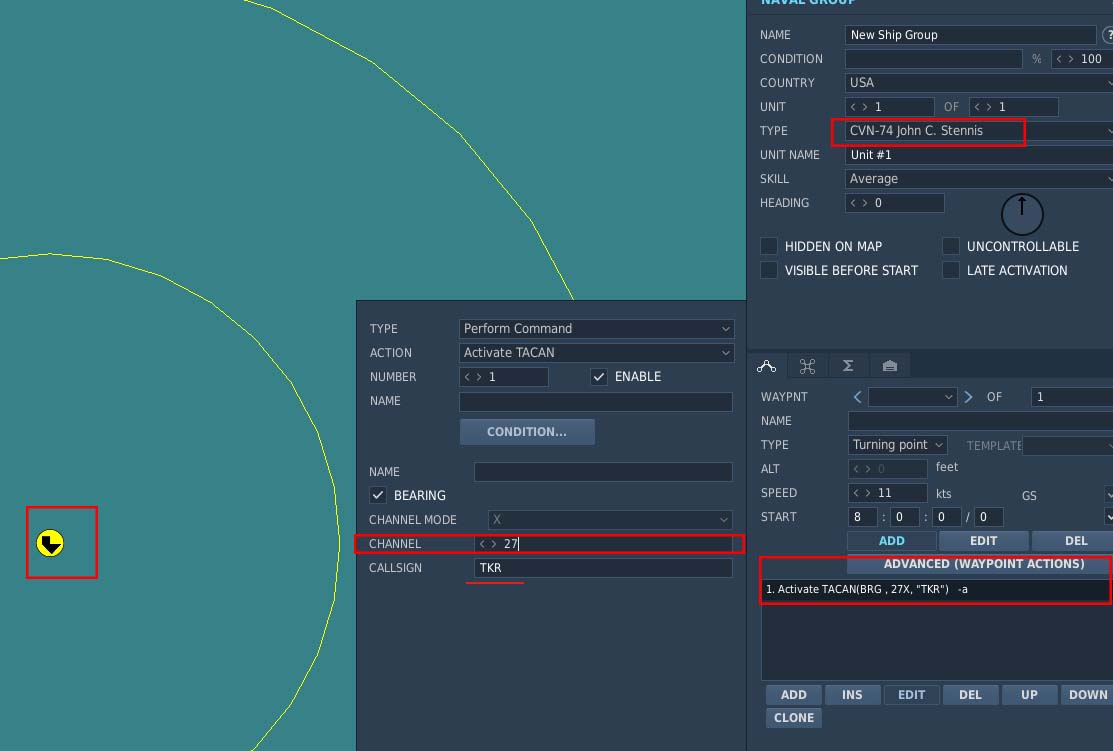Open the summary sigma tab icon
Viewport: 1113px width, 751px height.
[x=848, y=366]
